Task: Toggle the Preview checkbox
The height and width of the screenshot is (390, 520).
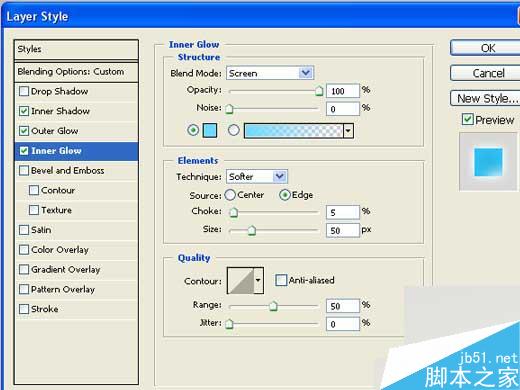Action: pyautogui.click(x=468, y=119)
